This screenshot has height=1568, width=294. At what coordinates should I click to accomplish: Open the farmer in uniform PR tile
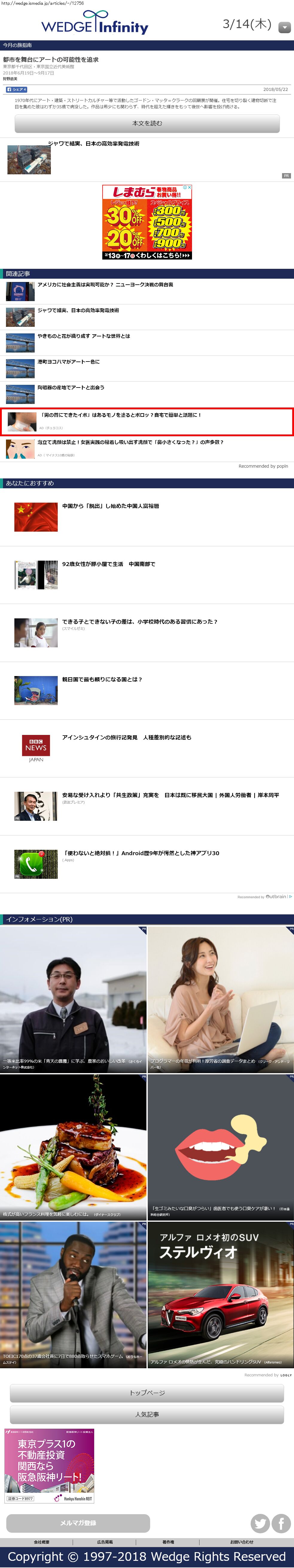(73, 999)
